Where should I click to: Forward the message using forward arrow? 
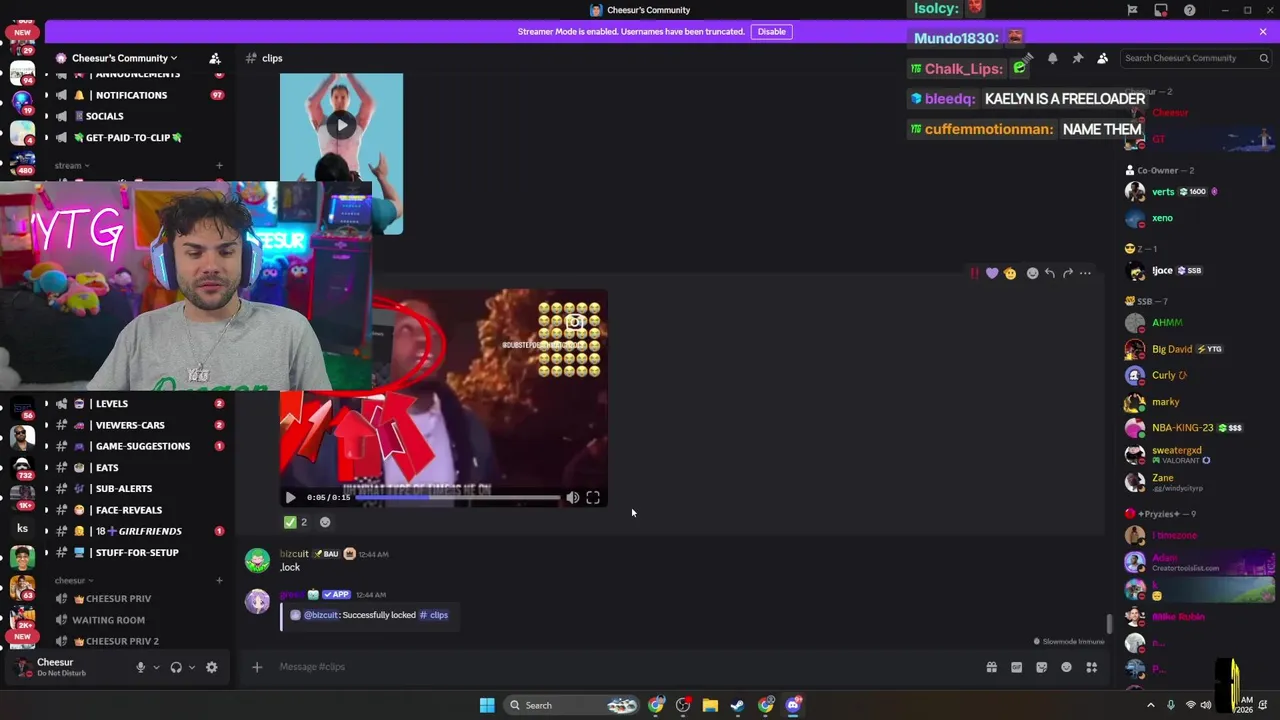pos(1067,273)
